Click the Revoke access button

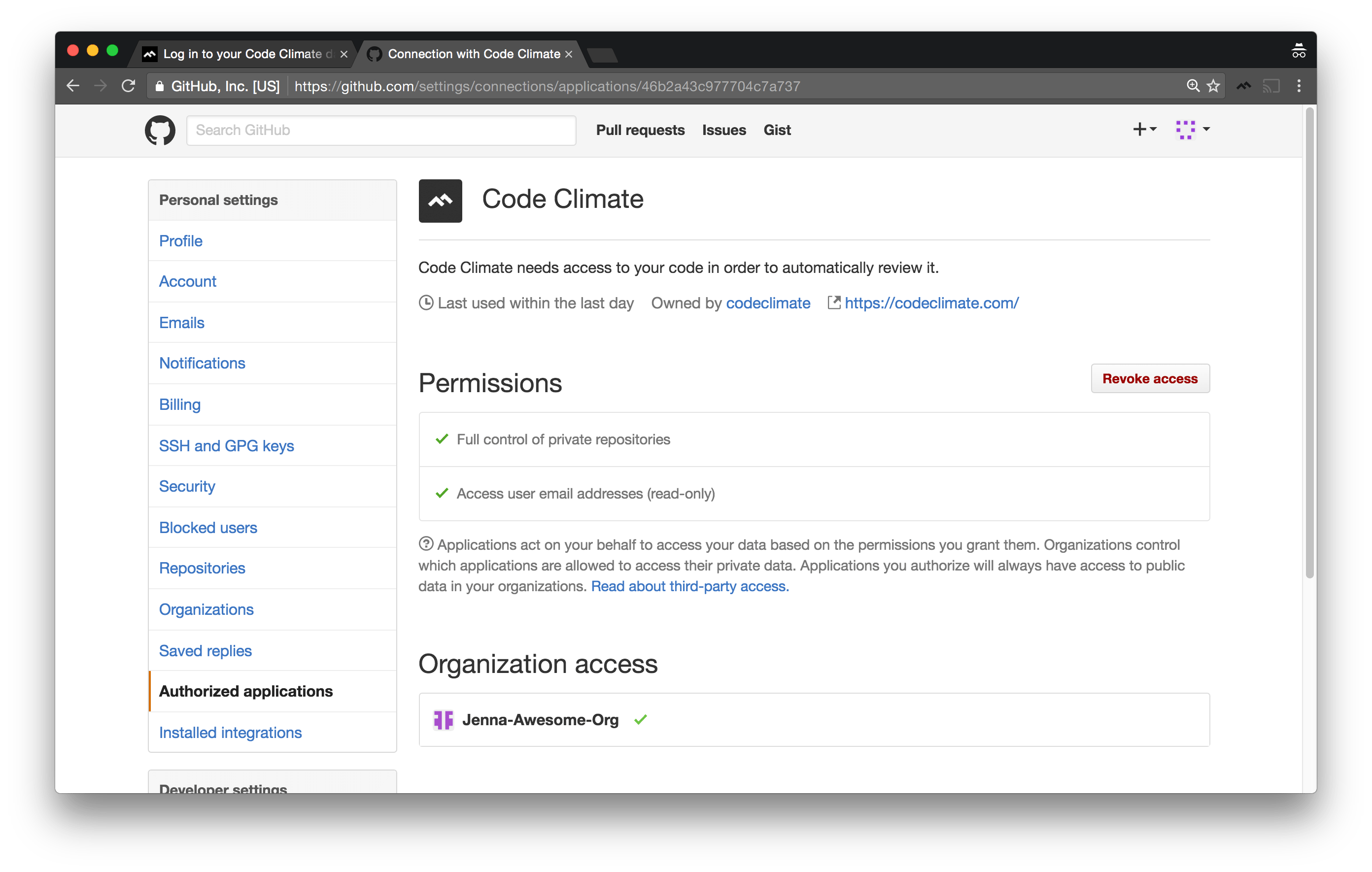pos(1150,378)
